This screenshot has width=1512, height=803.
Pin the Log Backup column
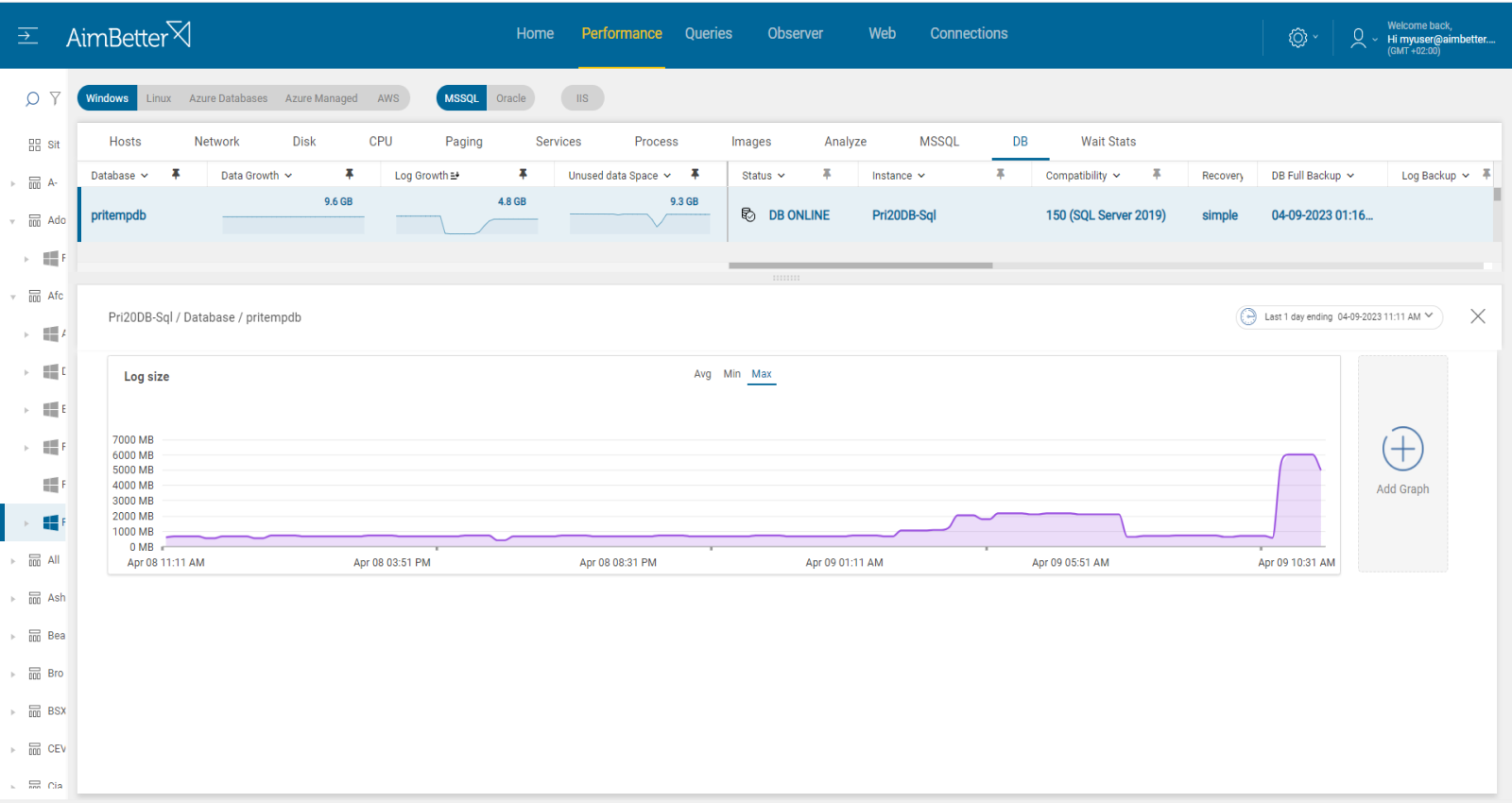(1486, 175)
